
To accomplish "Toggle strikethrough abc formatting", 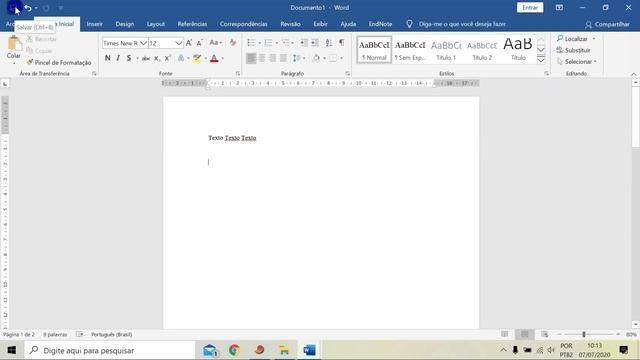I will click(146, 58).
